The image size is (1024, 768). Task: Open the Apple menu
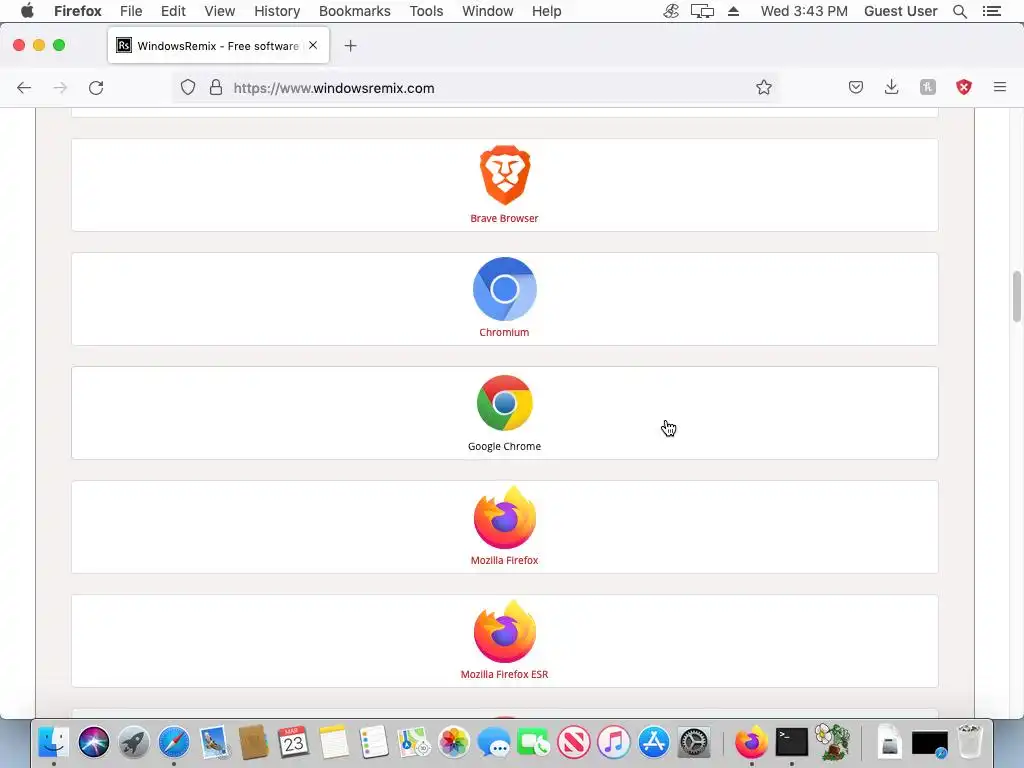coord(27,10)
